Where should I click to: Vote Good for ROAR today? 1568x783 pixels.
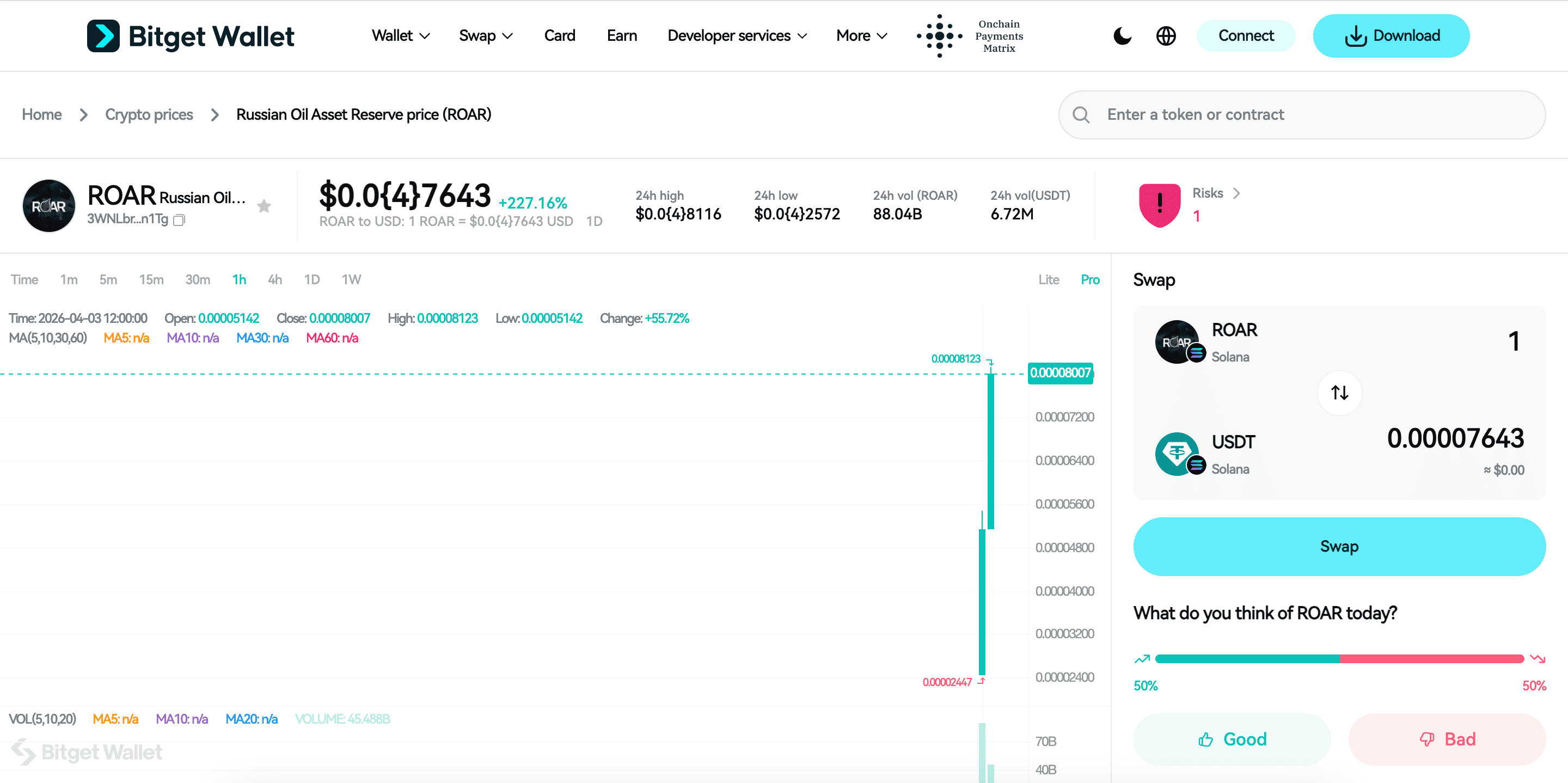[1232, 739]
